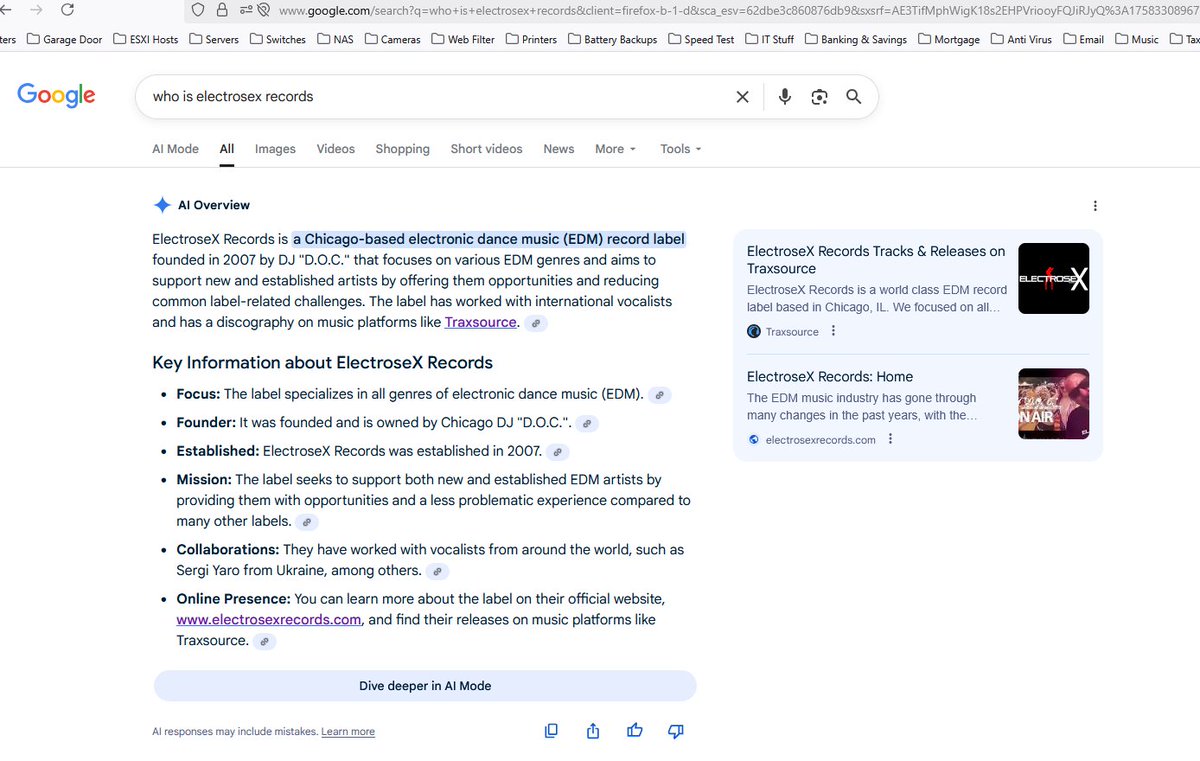1200x761 pixels.
Task: Switch to the Shopping tab
Action: click(402, 149)
